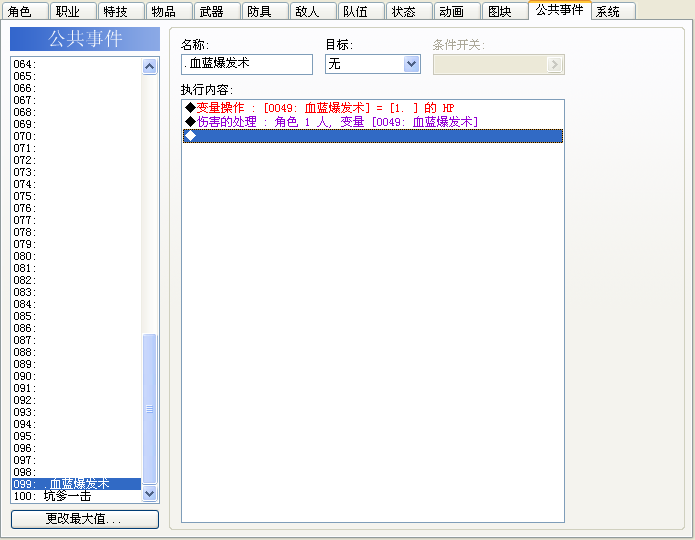Screen dimensions: 695x540
Task: Click the 更改最大值 button
Action: click(x=85, y=519)
